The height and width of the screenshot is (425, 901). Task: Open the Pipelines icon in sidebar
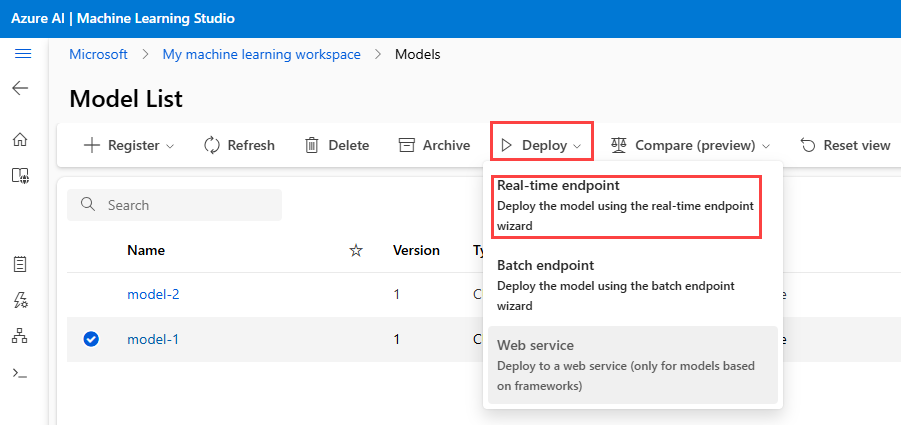click(20, 336)
